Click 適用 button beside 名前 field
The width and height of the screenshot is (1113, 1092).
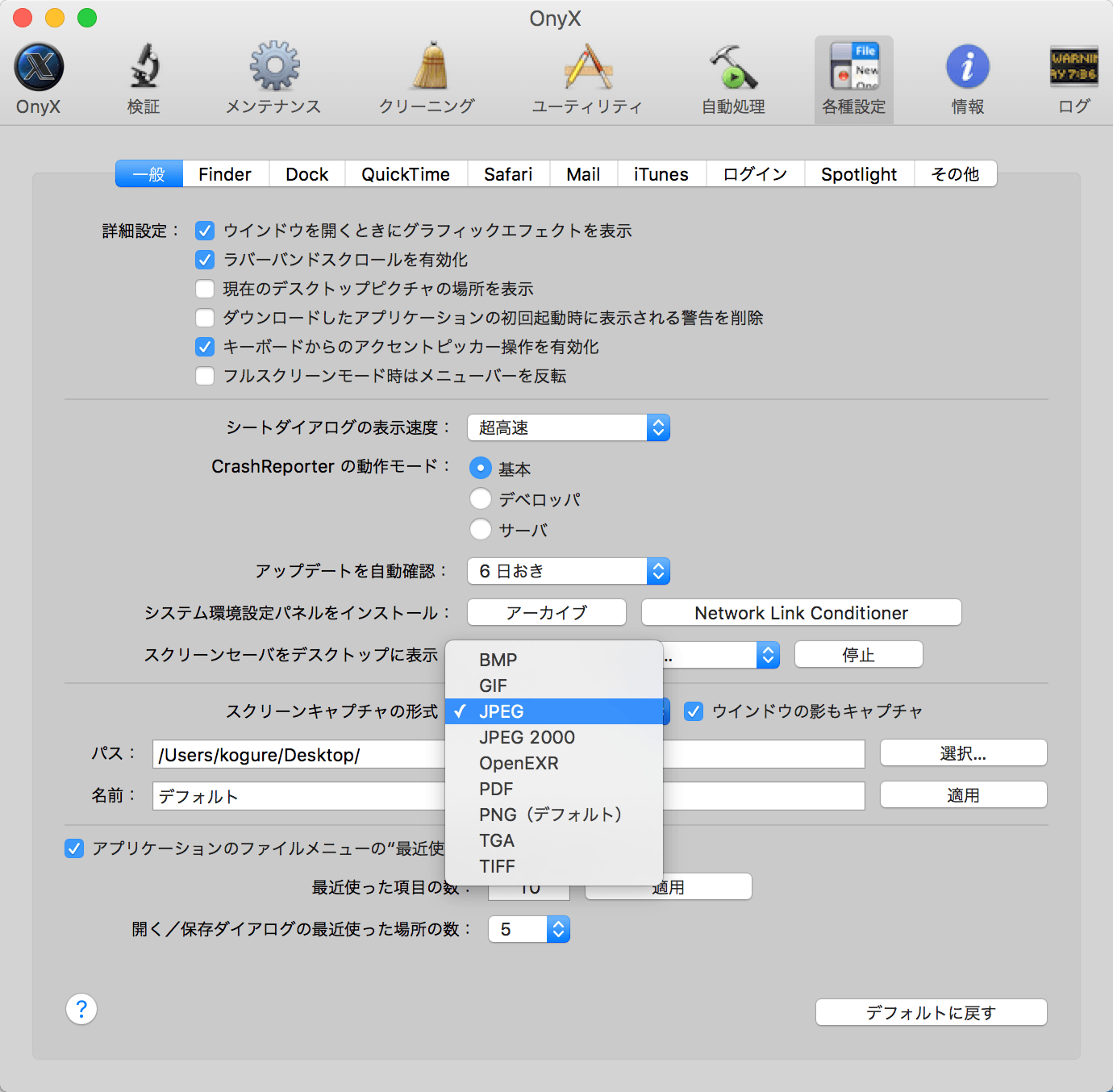(964, 795)
